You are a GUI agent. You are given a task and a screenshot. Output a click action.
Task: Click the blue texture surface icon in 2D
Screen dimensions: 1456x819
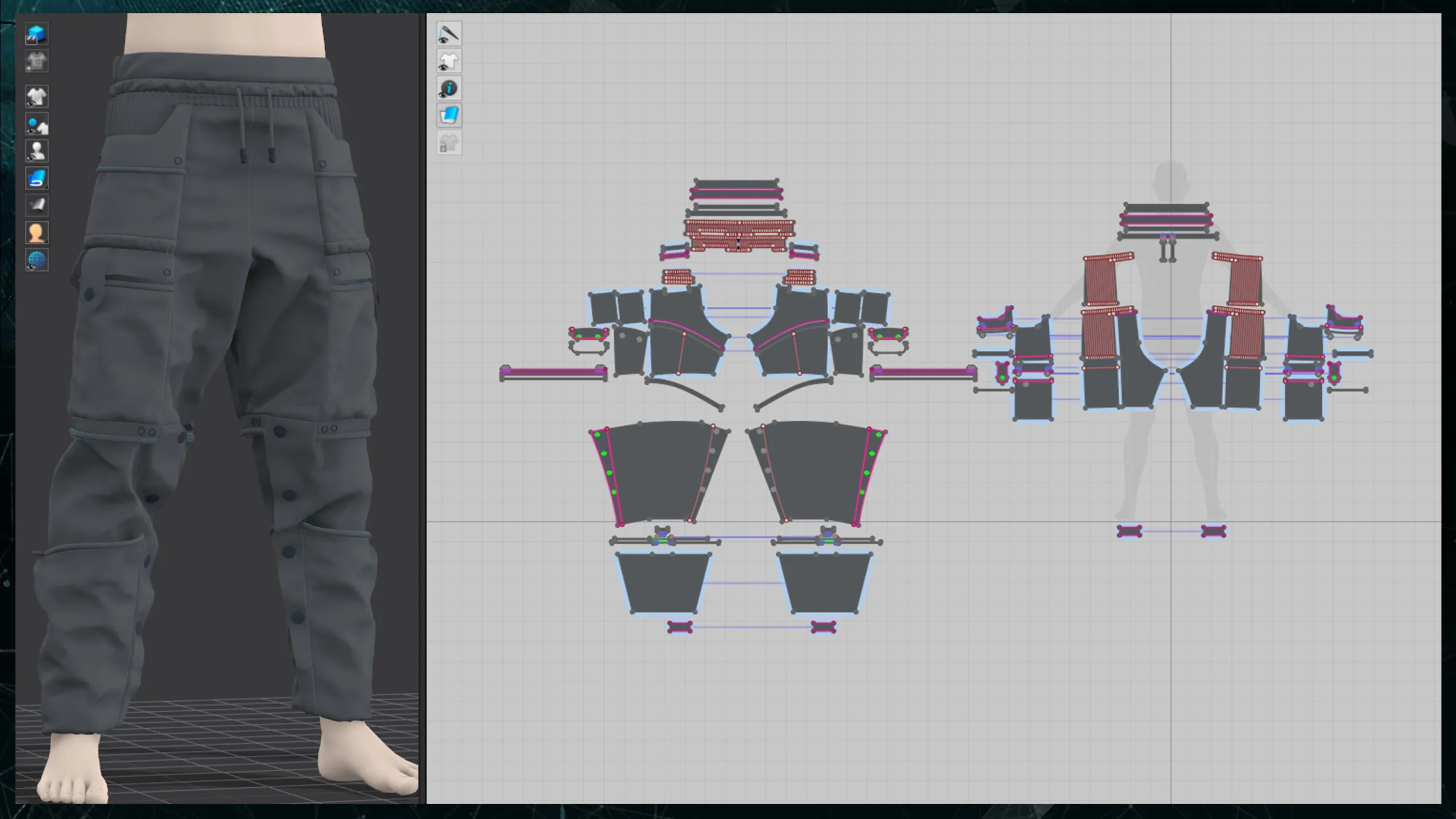449,116
